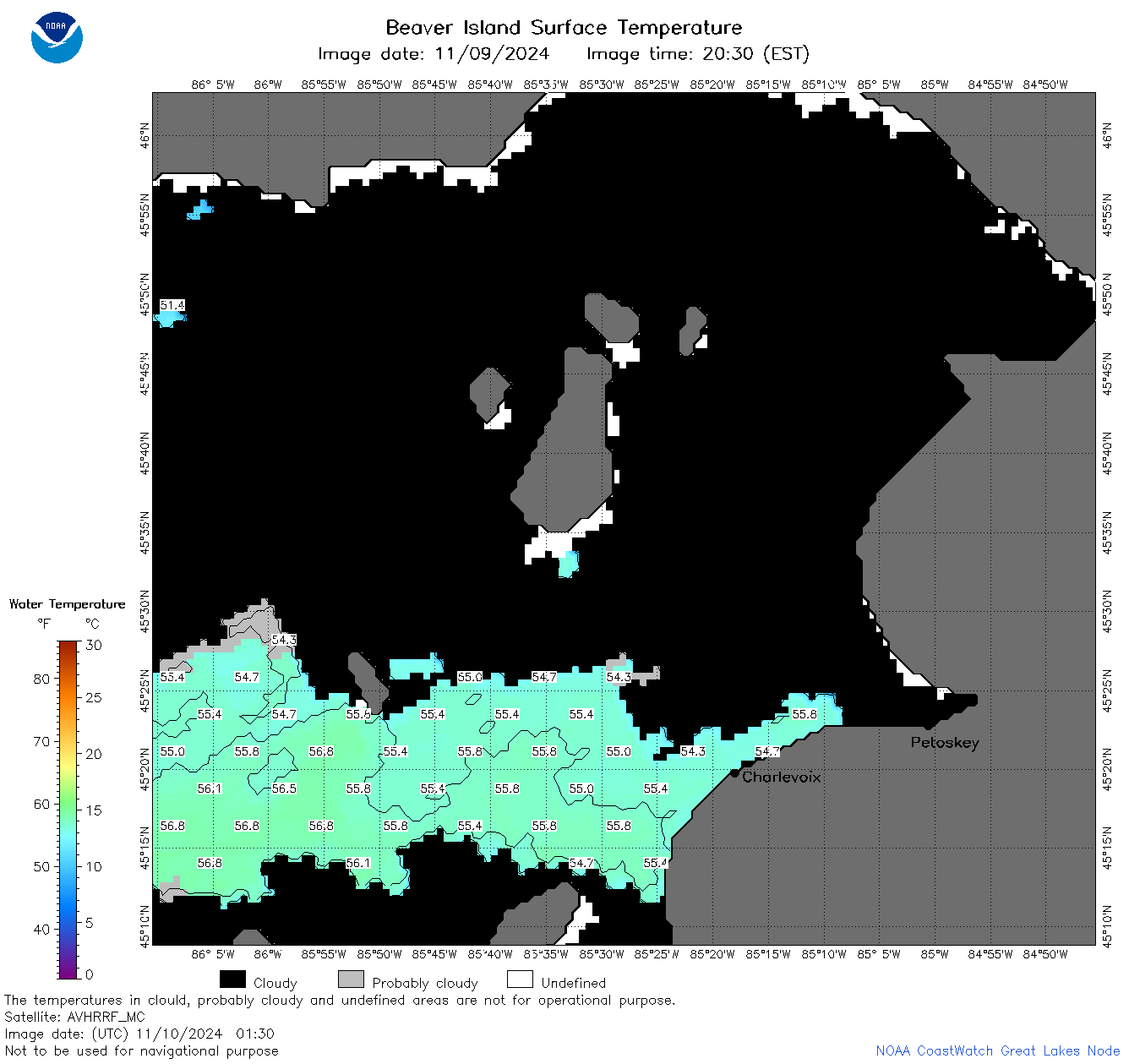Click the Water Temperature color scale bar
This screenshot has width=1129, height=1064.
coord(68,808)
